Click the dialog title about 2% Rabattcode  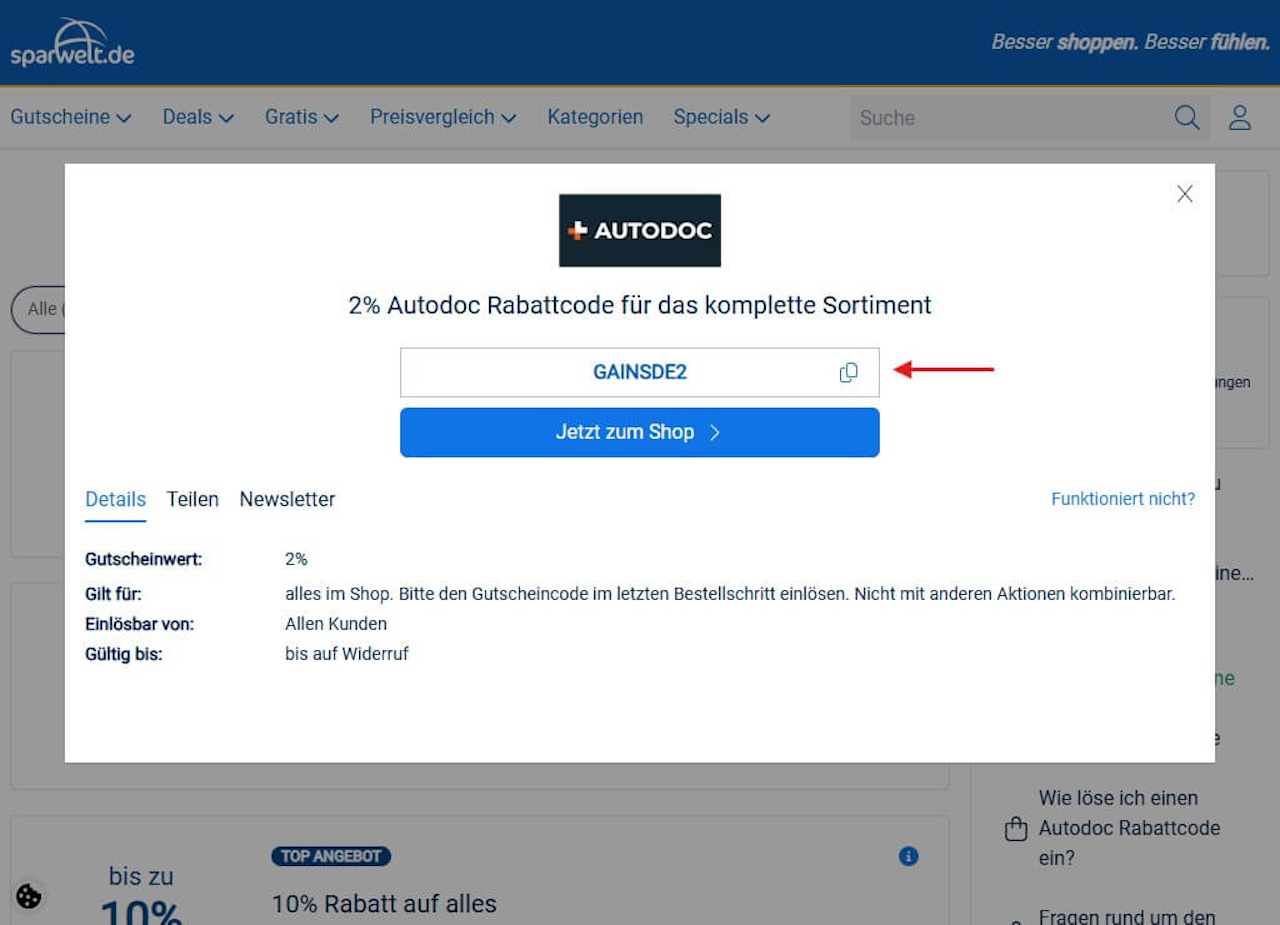coord(640,305)
